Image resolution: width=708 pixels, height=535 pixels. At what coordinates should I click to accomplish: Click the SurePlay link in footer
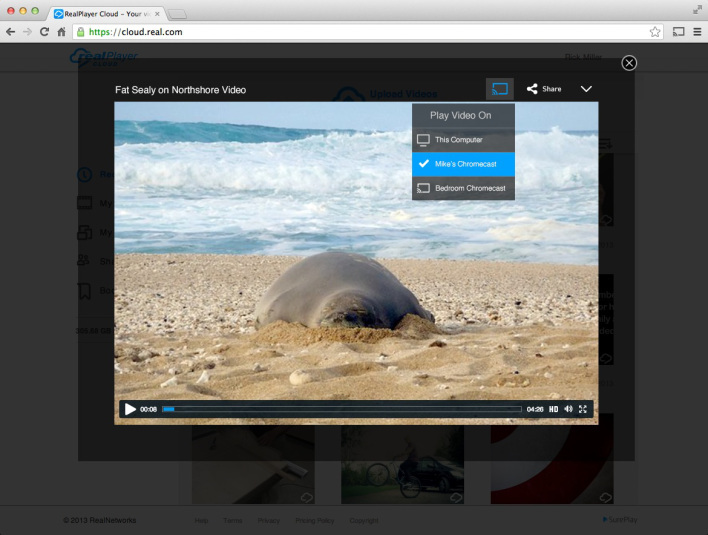coord(620,520)
